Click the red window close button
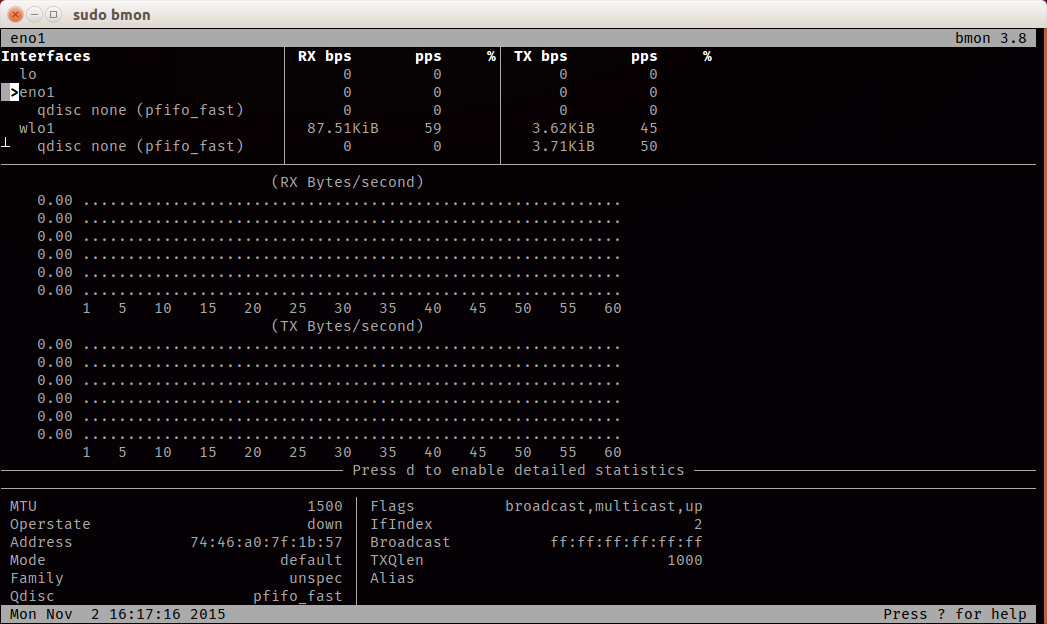This screenshot has height=624, width=1047. coord(16,15)
